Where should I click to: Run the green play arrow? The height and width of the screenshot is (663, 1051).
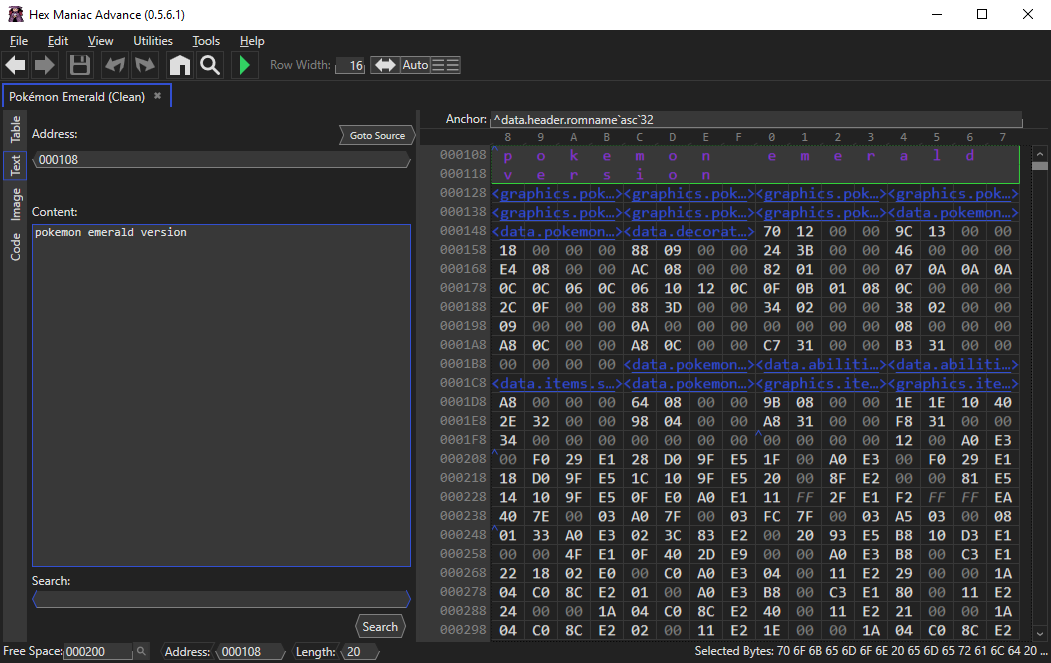[245, 65]
